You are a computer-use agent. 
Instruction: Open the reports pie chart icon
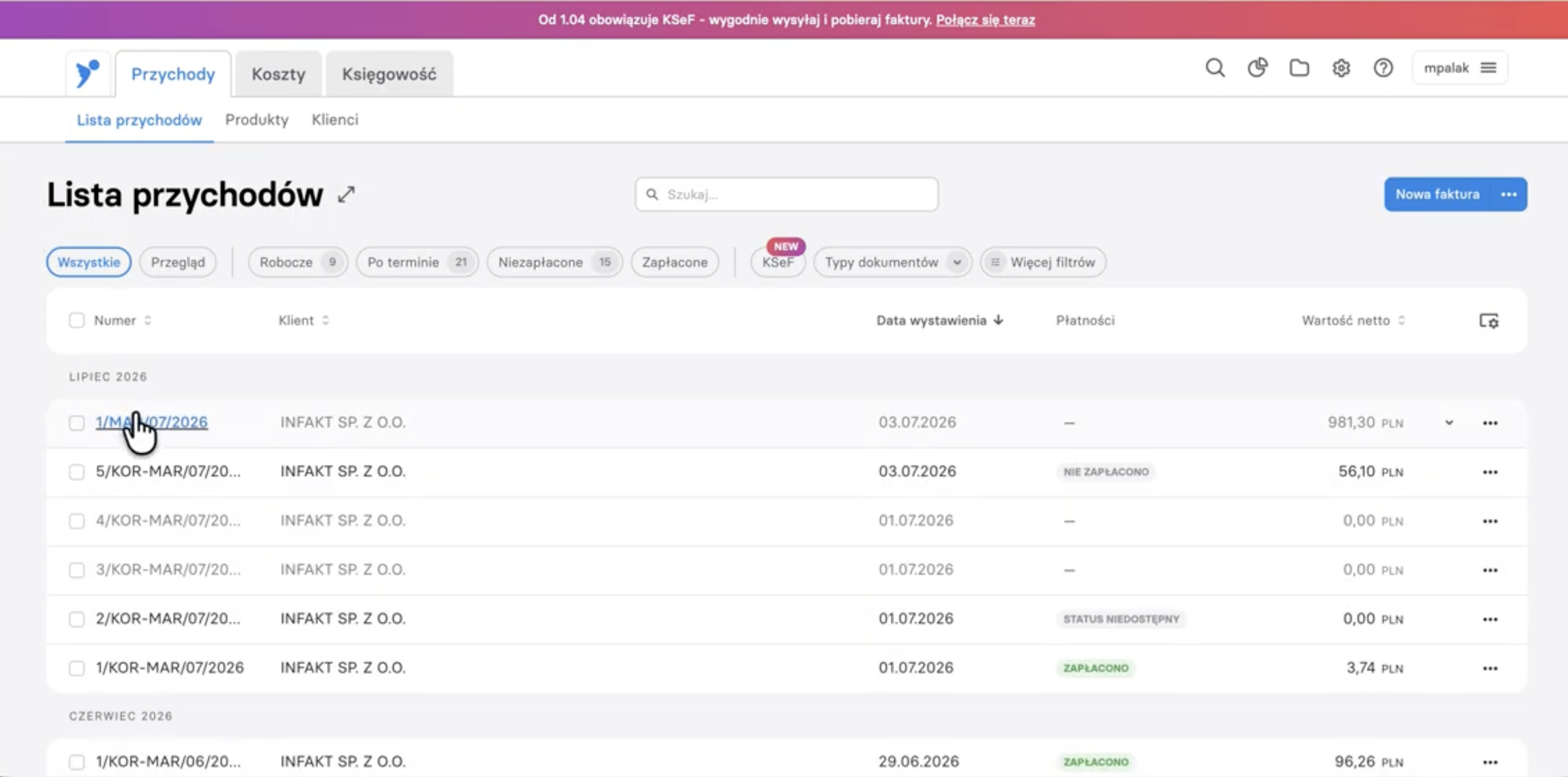[x=1258, y=68]
